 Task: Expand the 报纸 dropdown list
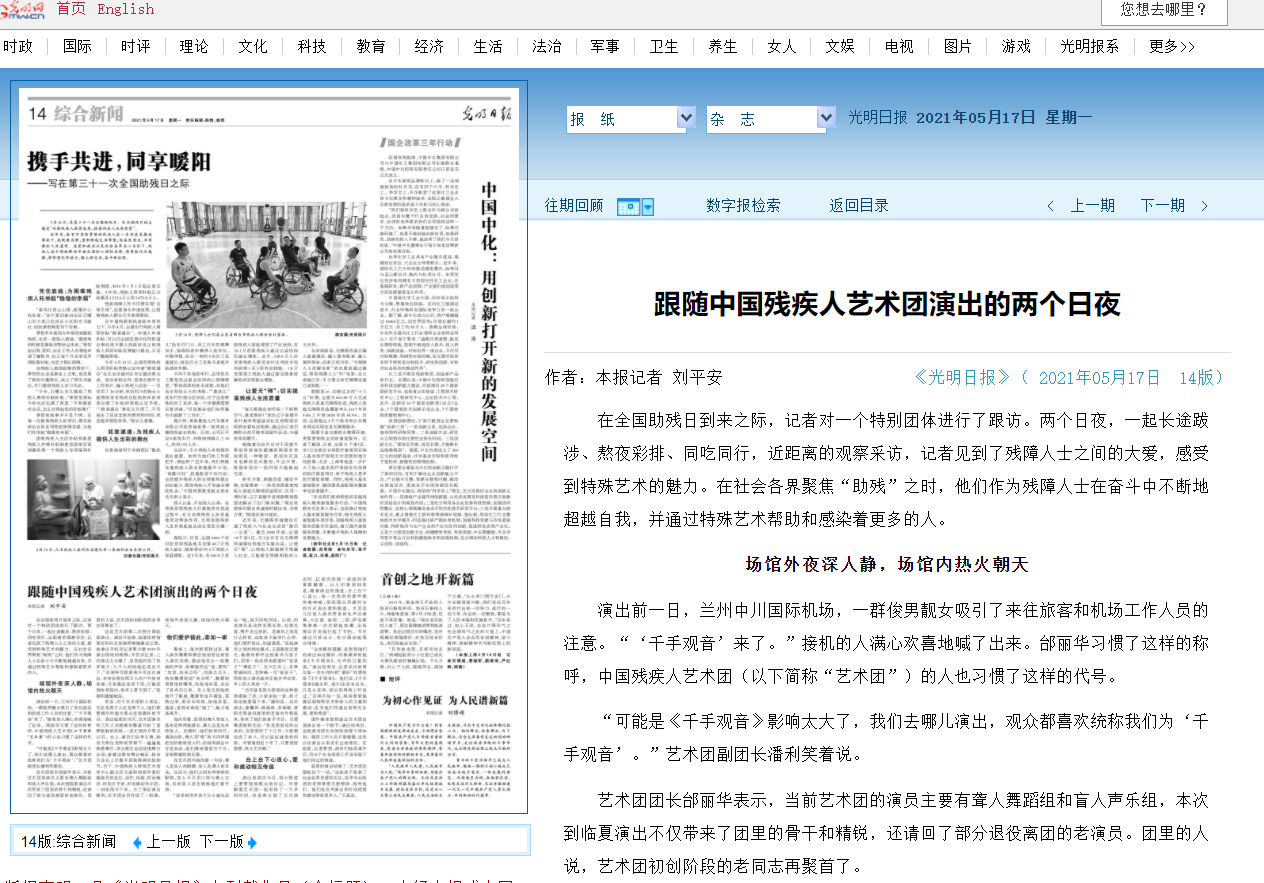(x=686, y=118)
